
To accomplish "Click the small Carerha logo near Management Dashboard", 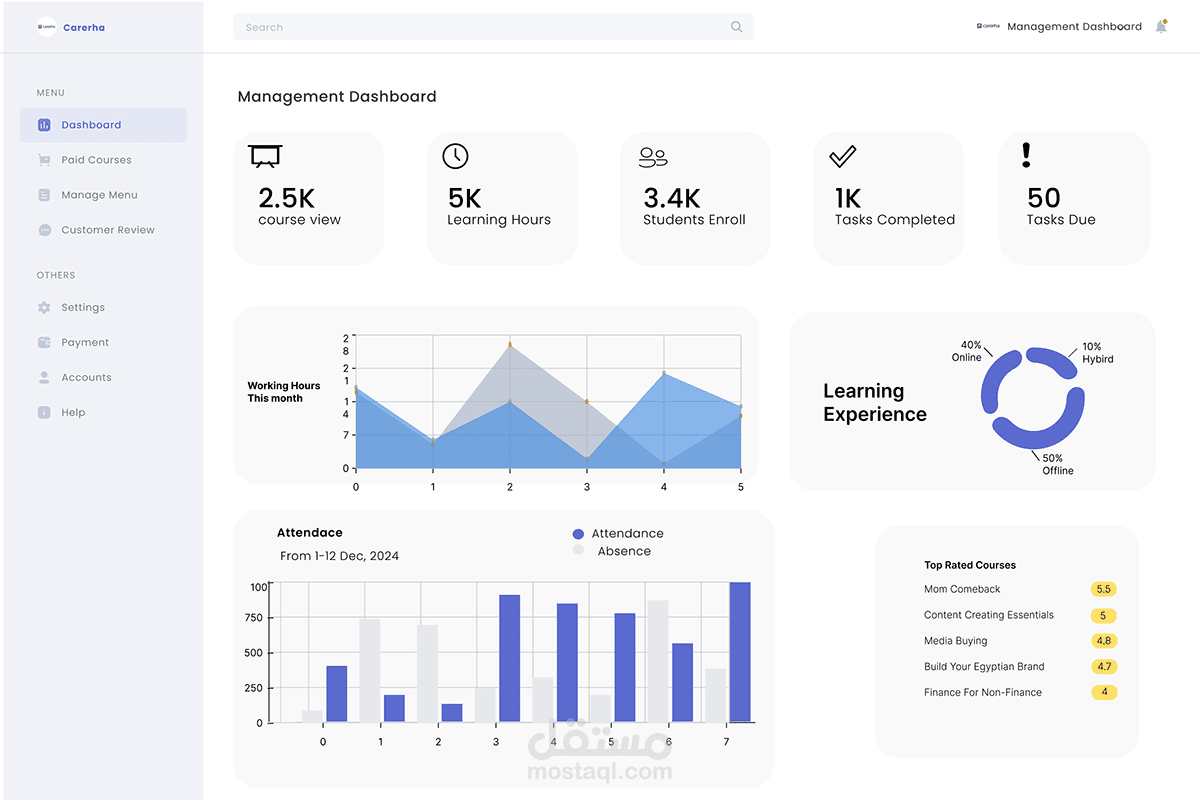I will (988, 26).
